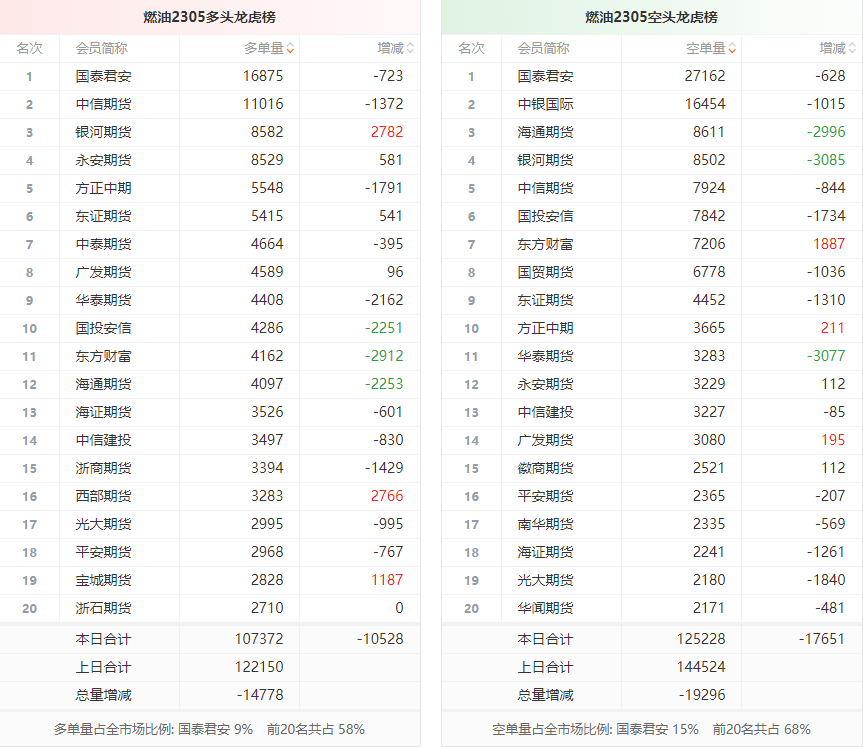Click 浙商期货 member name

point(103,468)
